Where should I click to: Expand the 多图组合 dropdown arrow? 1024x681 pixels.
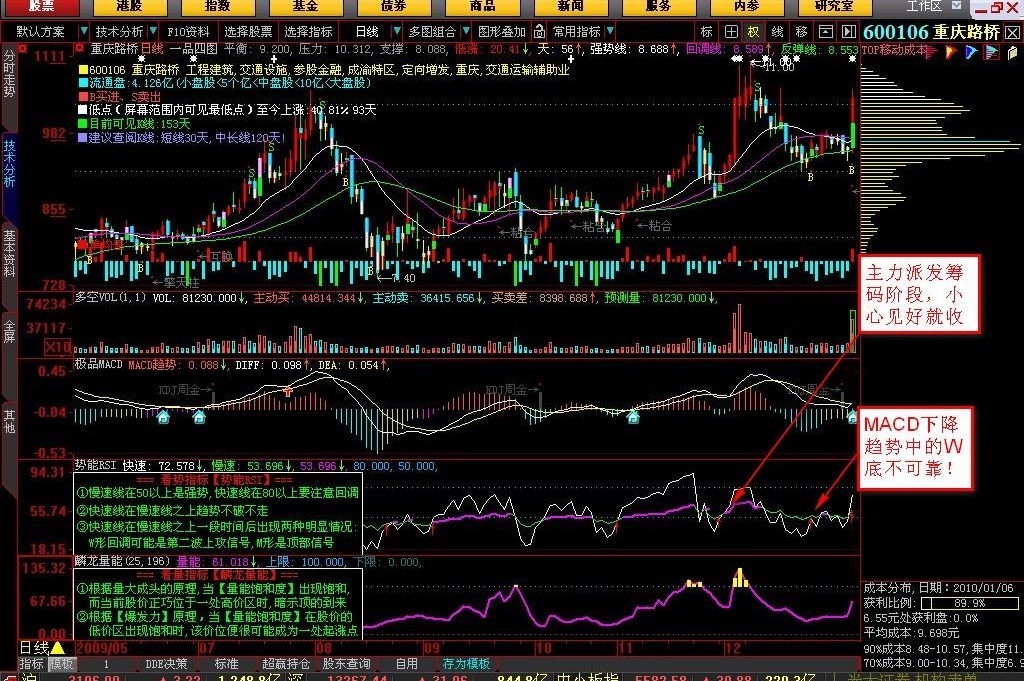pos(466,31)
